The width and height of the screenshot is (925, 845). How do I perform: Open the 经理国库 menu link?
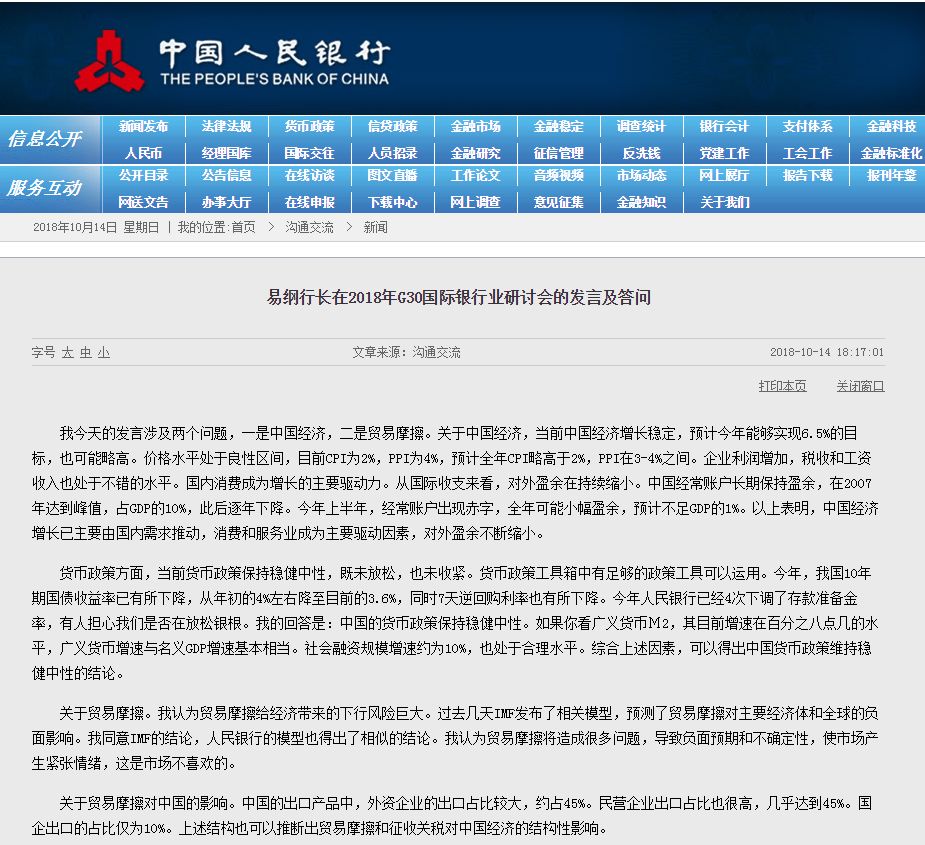[227, 153]
